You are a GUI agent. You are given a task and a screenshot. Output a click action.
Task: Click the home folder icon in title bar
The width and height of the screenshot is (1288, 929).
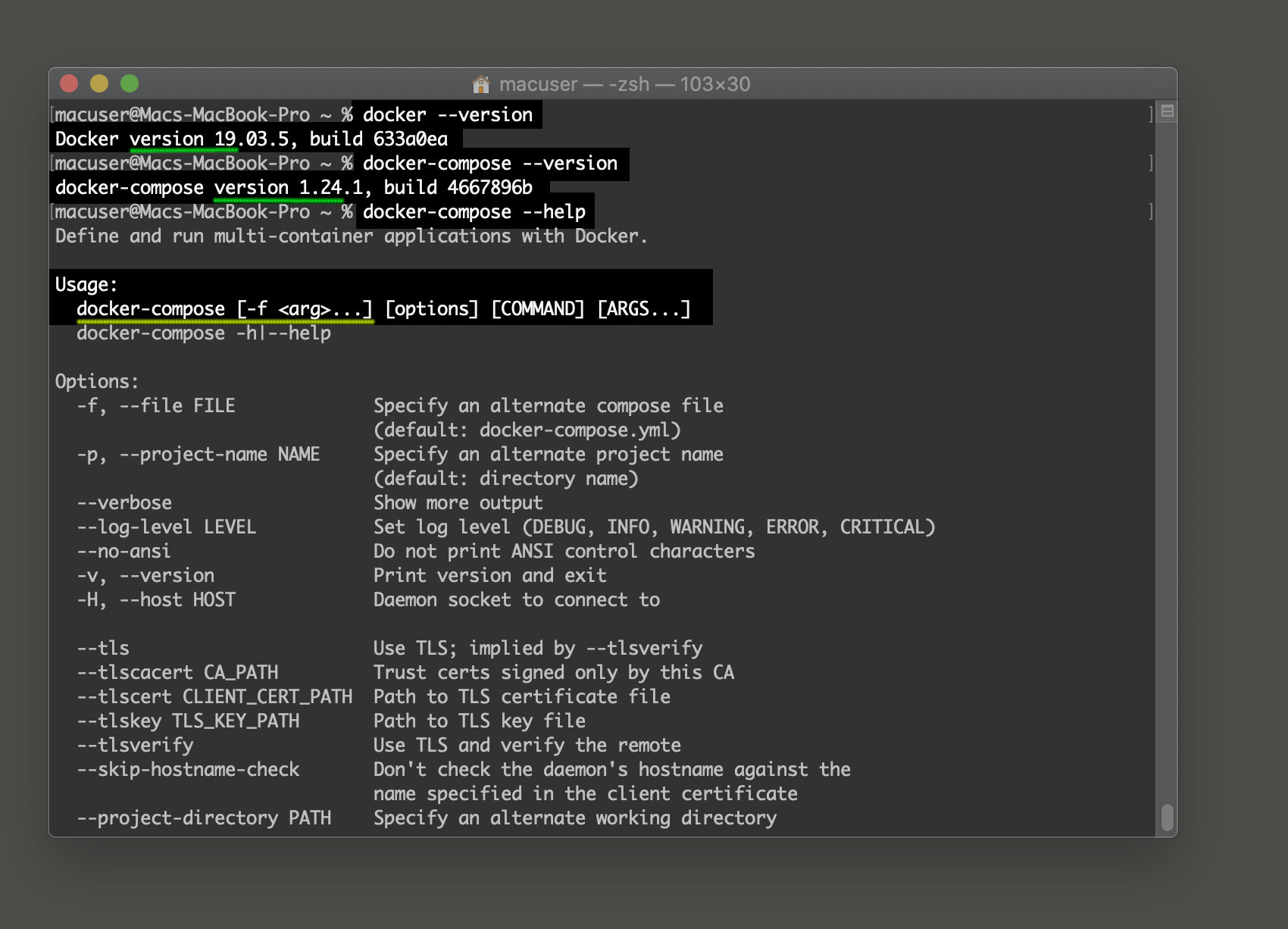coord(480,84)
